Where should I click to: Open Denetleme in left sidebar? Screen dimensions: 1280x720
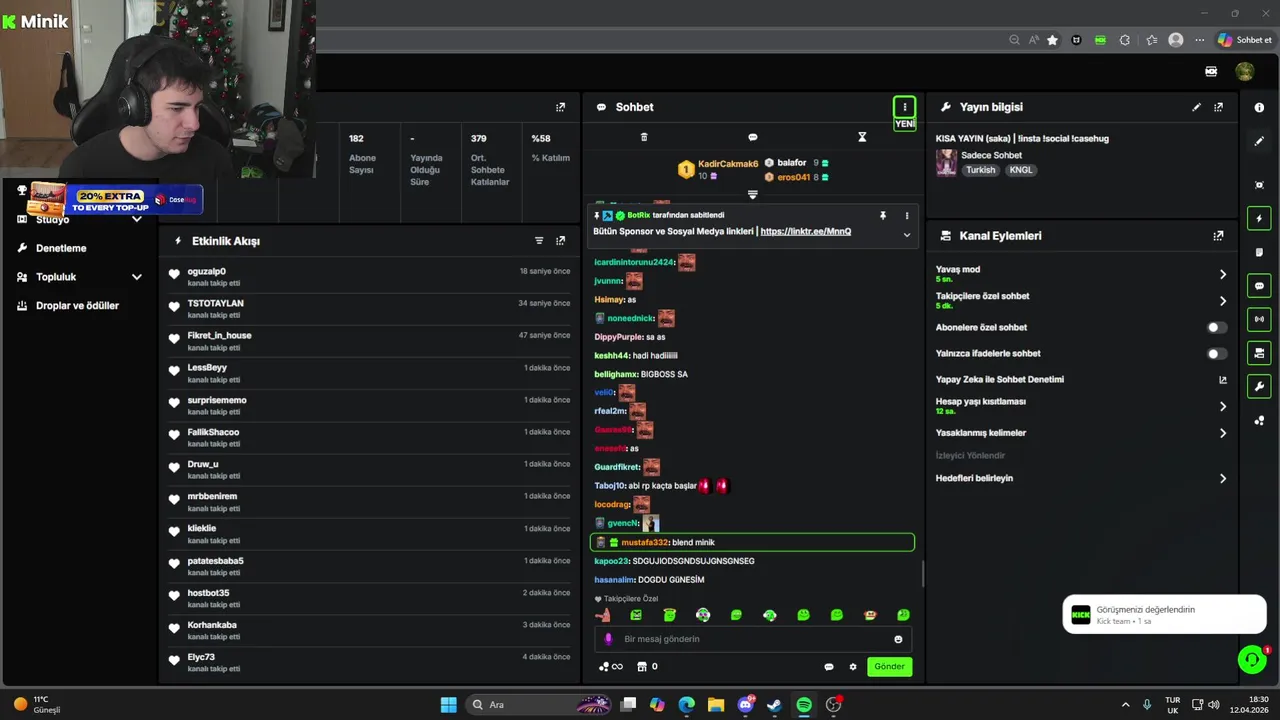[x=61, y=248]
